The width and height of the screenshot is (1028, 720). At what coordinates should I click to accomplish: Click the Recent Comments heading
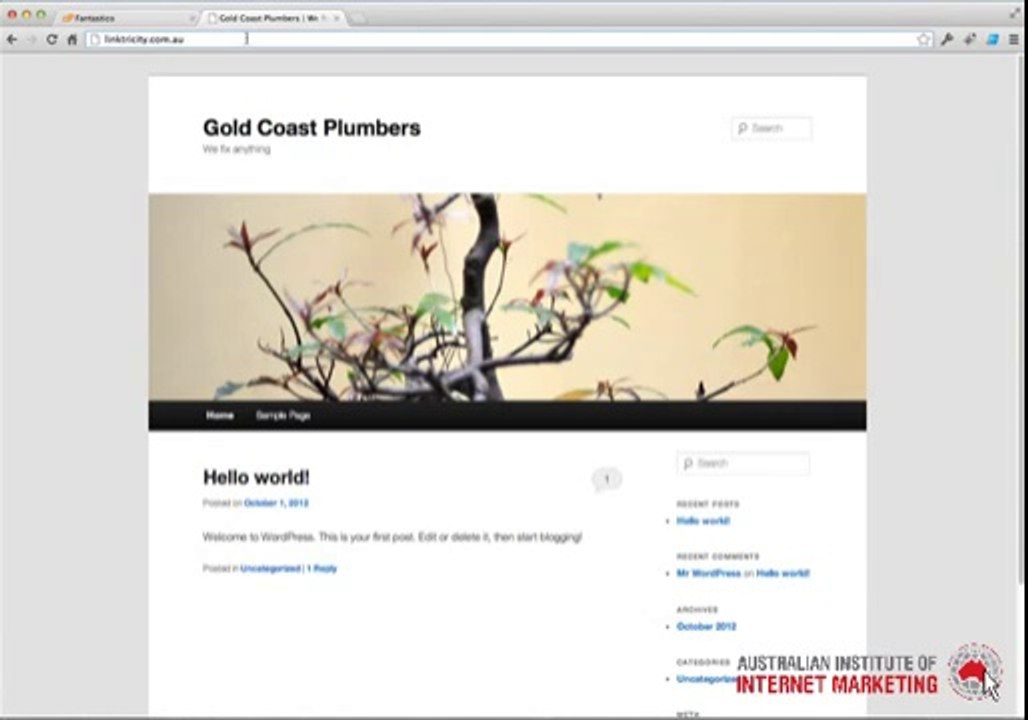point(718,556)
